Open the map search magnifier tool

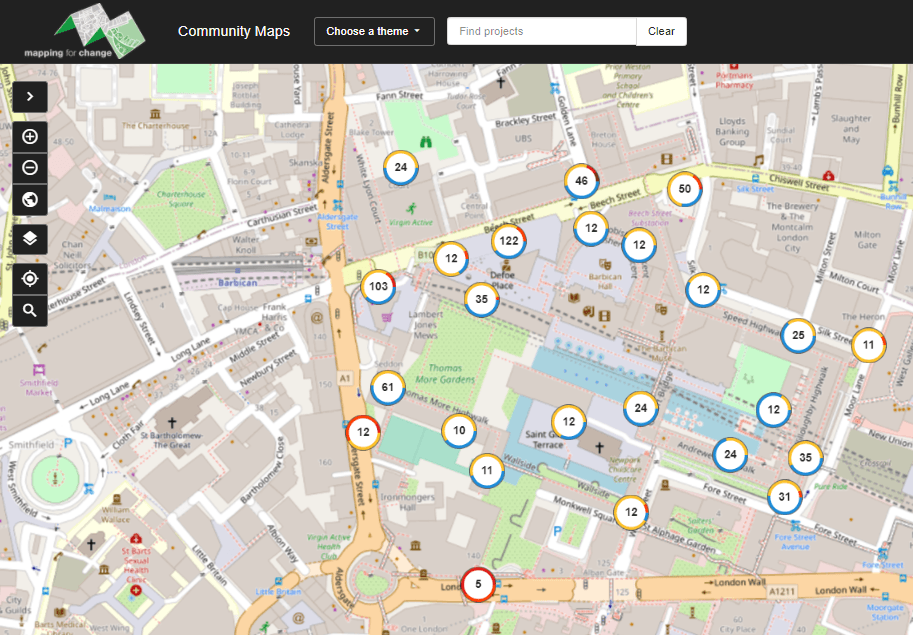coord(30,311)
